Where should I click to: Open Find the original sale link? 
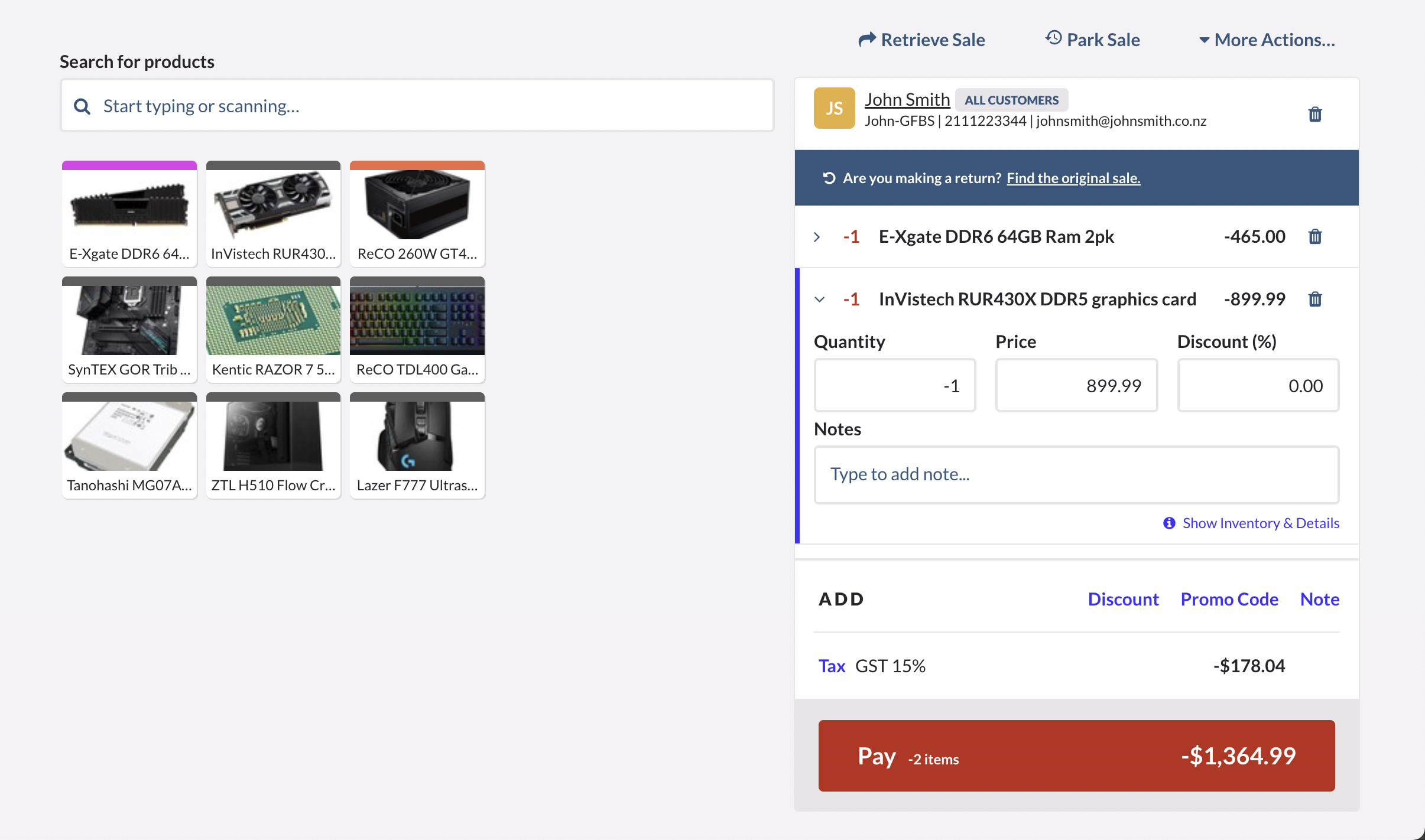point(1073,178)
